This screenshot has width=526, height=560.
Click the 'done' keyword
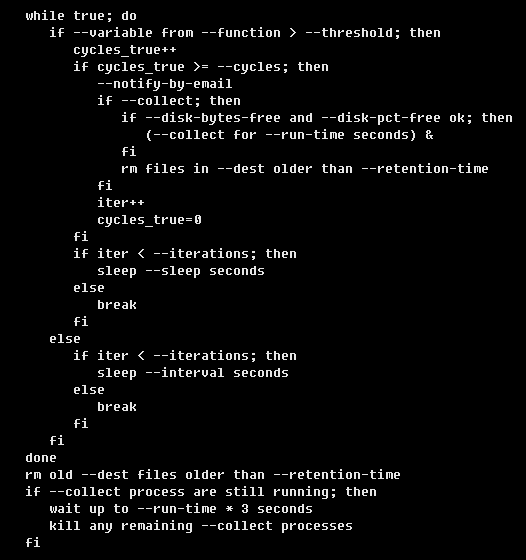41,458
